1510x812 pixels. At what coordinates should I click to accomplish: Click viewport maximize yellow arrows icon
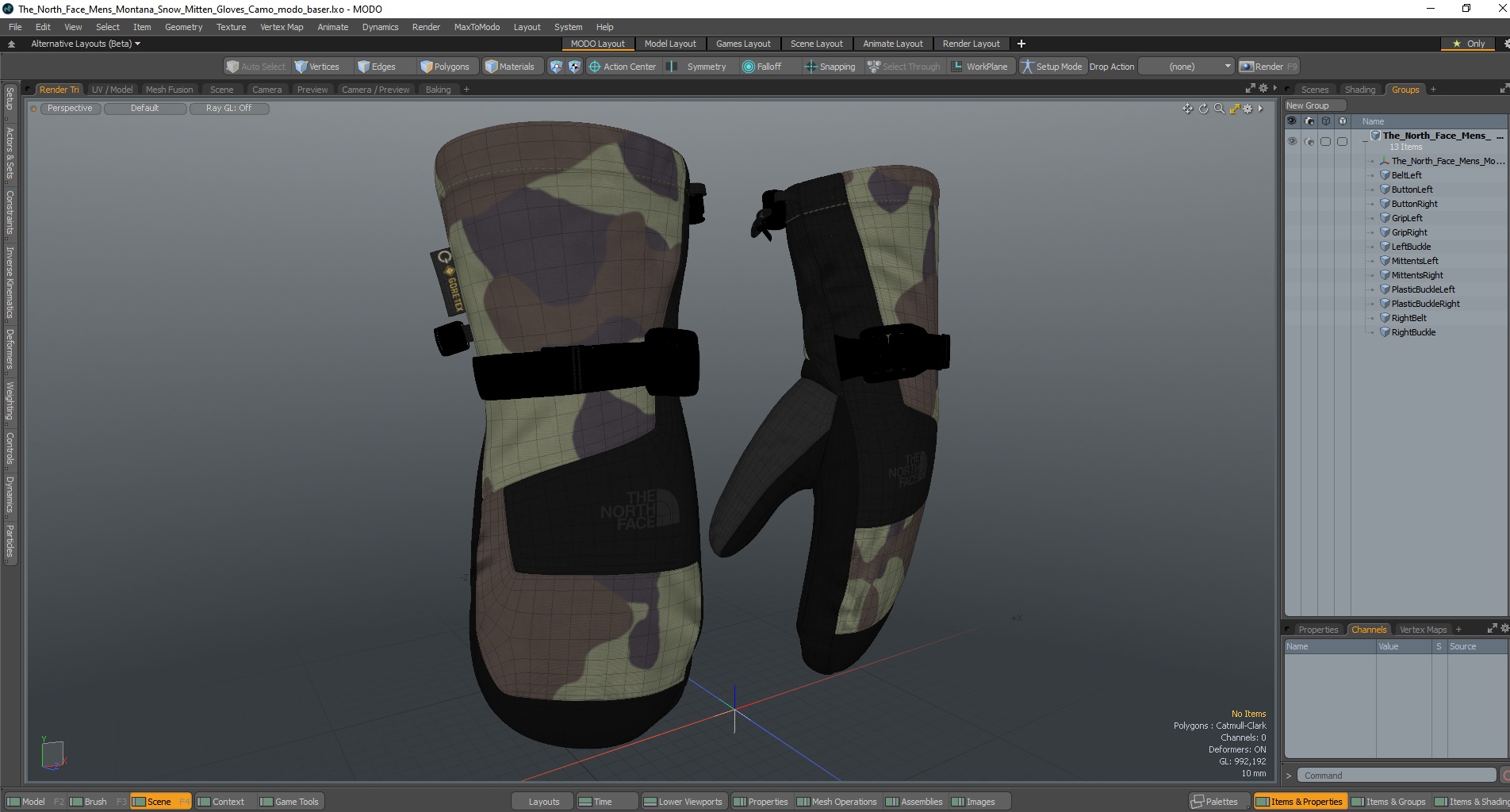click(x=1234, y=109)
